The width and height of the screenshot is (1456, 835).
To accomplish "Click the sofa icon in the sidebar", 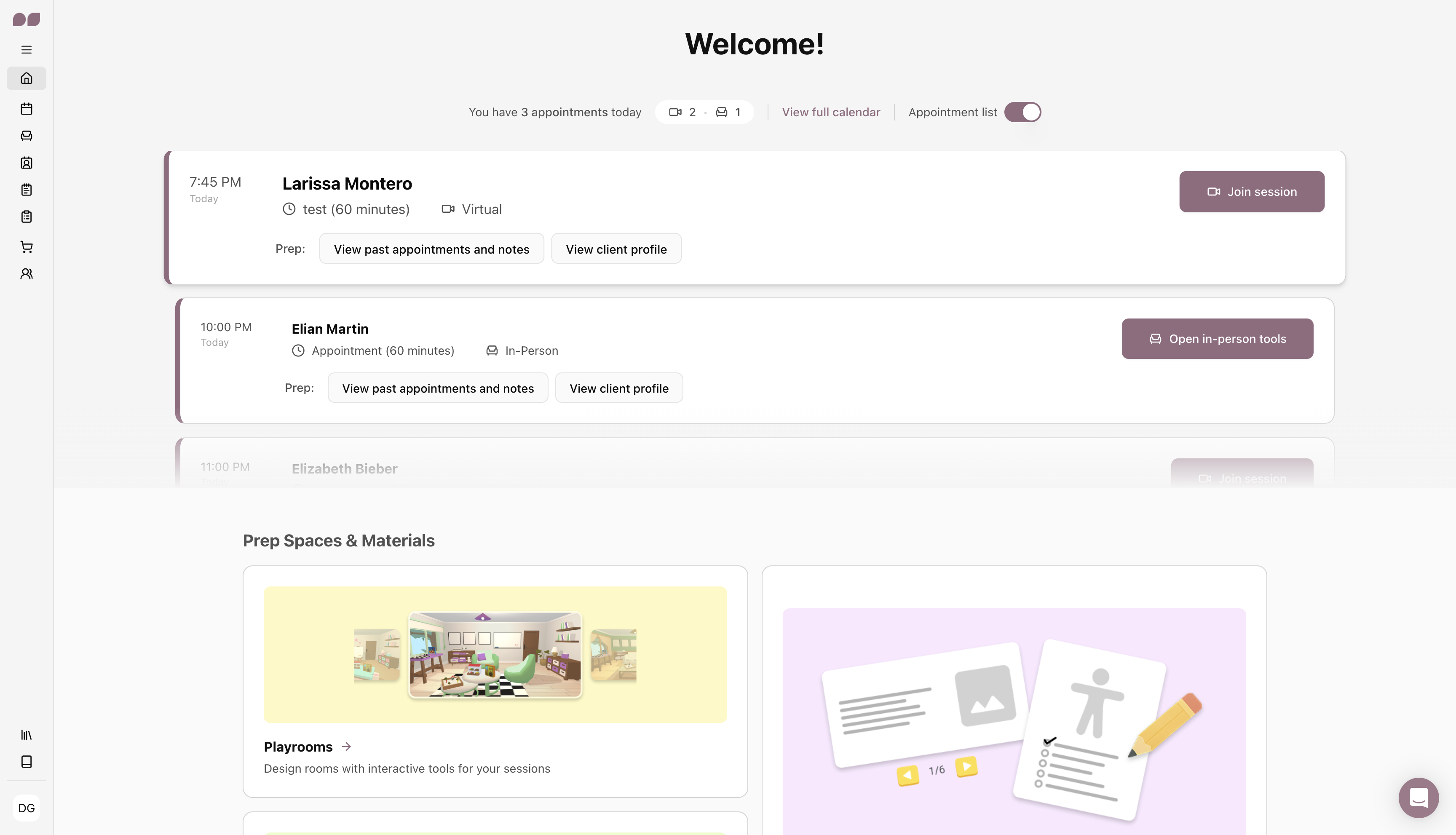I will [27, 135].
